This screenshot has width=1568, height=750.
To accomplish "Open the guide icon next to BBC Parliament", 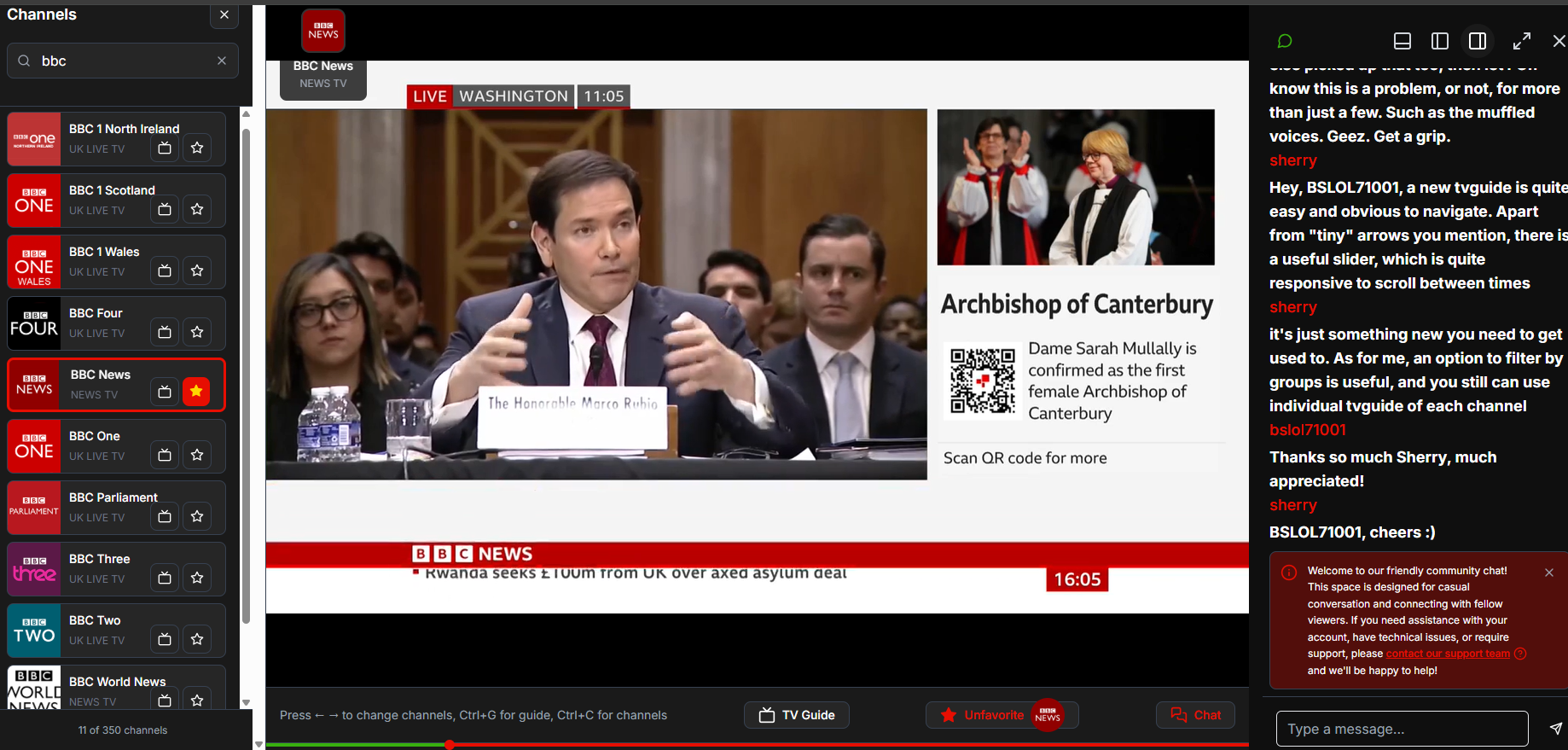I will pyautogui.click(x=165, y=516).
